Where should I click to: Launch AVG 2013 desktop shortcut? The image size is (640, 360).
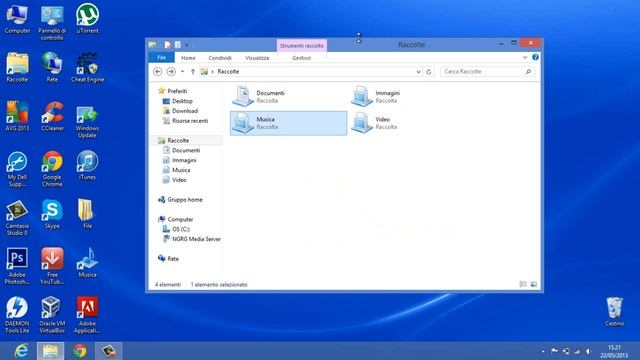pos(17,116)
